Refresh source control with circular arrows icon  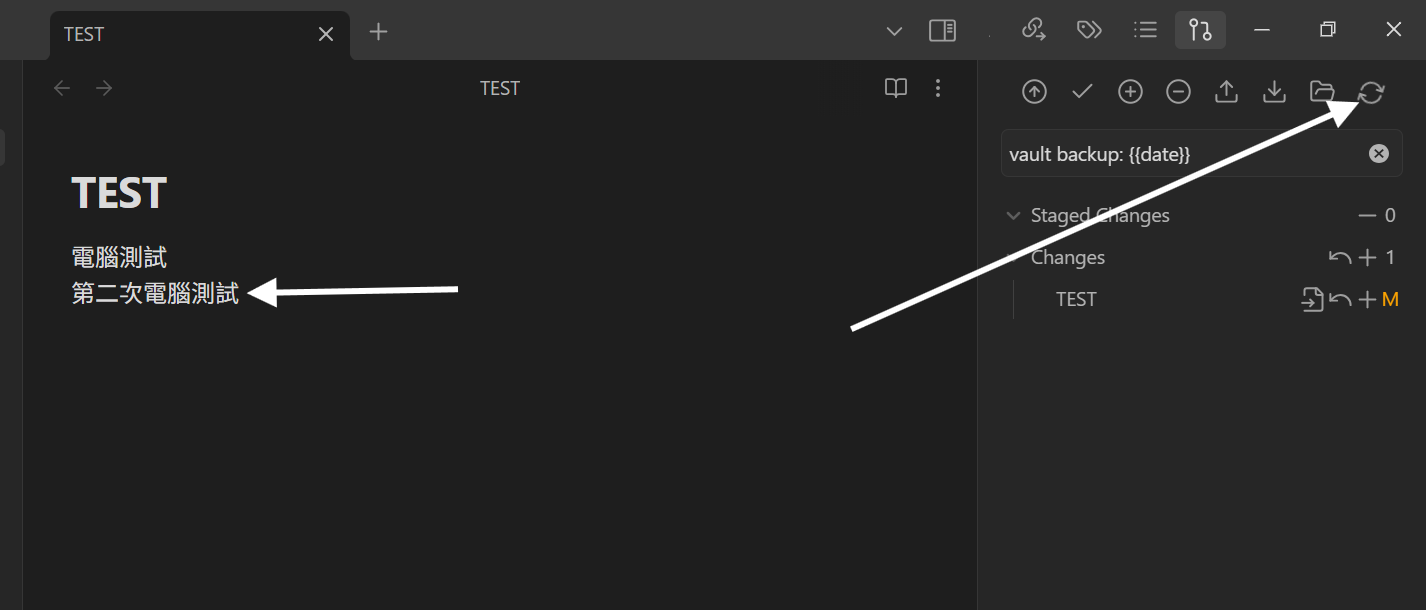point(1371,92)
